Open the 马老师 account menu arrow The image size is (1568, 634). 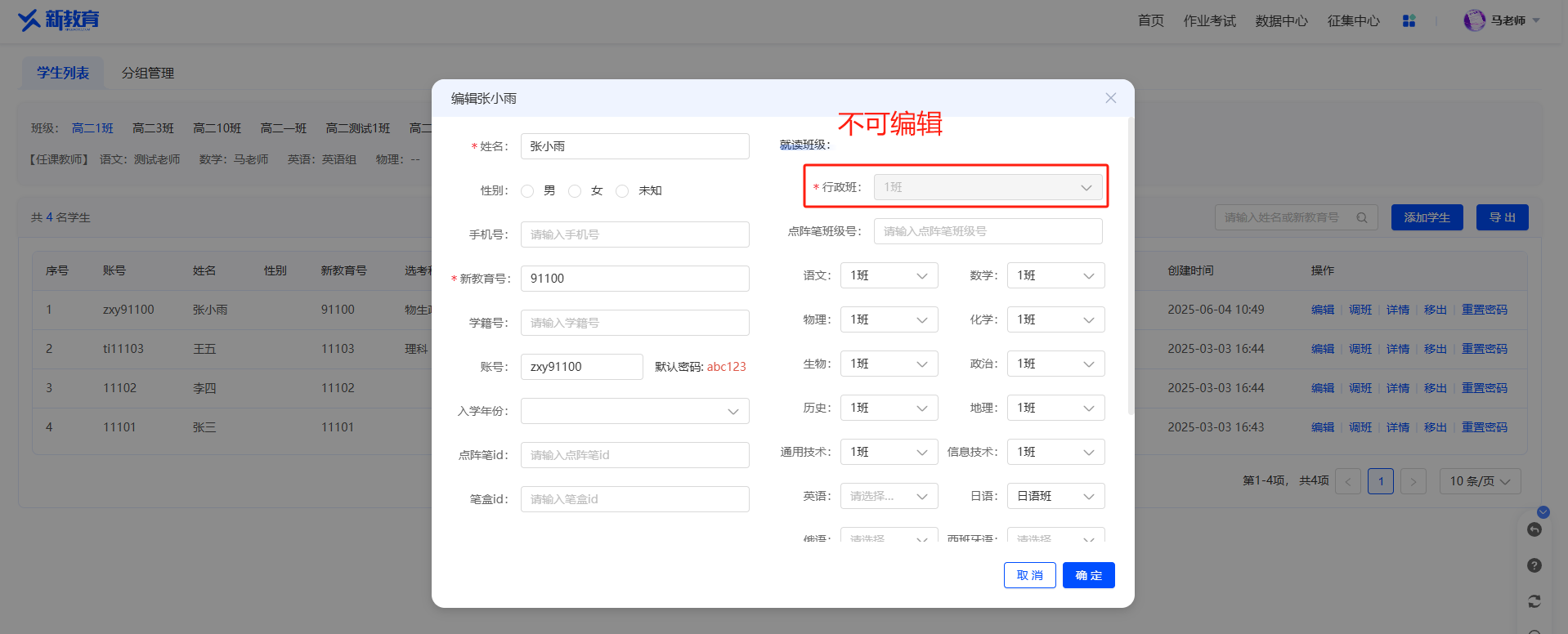point(1536,20)
